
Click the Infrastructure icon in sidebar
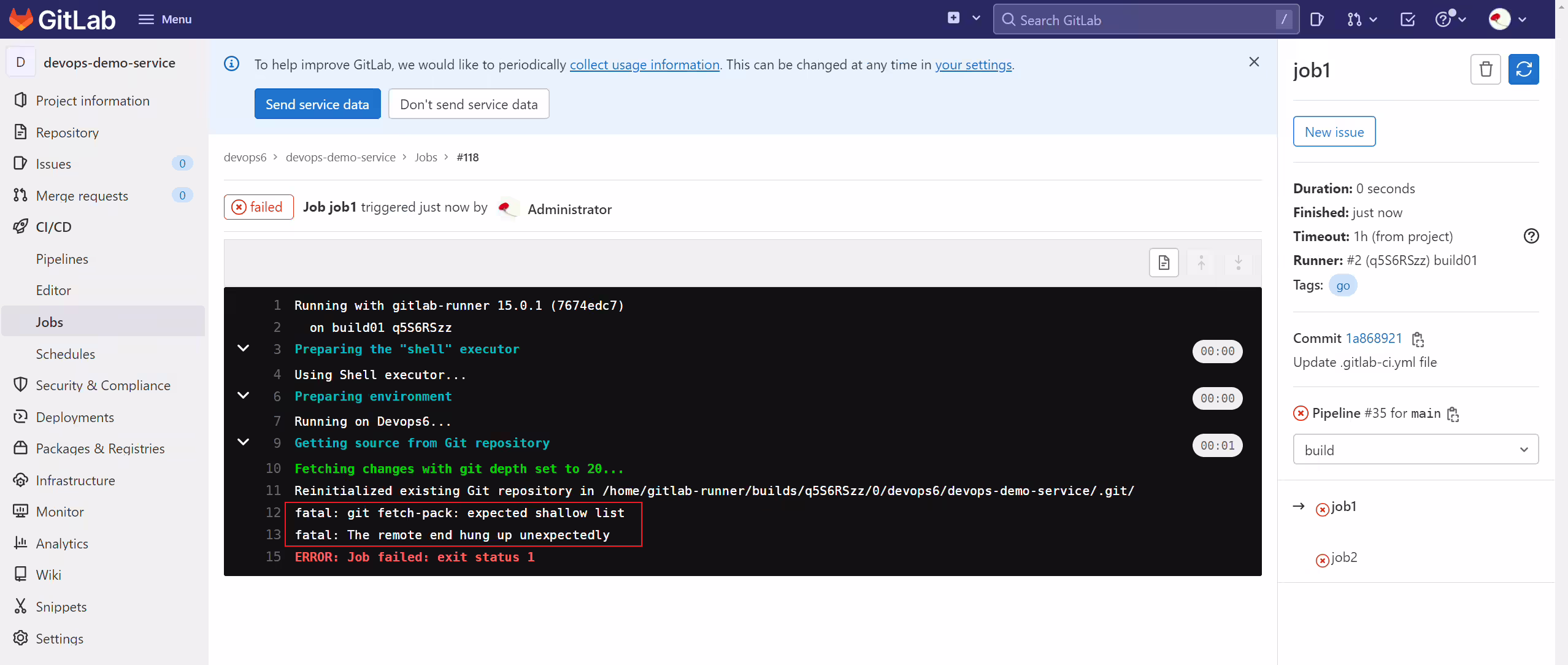pyautogui.click(x=20, y=480)
